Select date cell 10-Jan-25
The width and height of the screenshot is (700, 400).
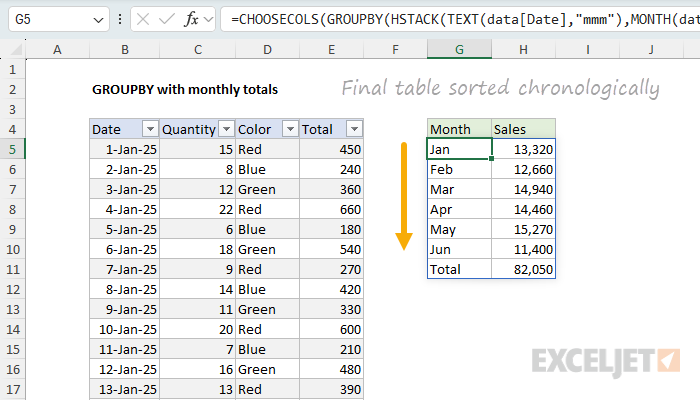[x=125, y=329]
